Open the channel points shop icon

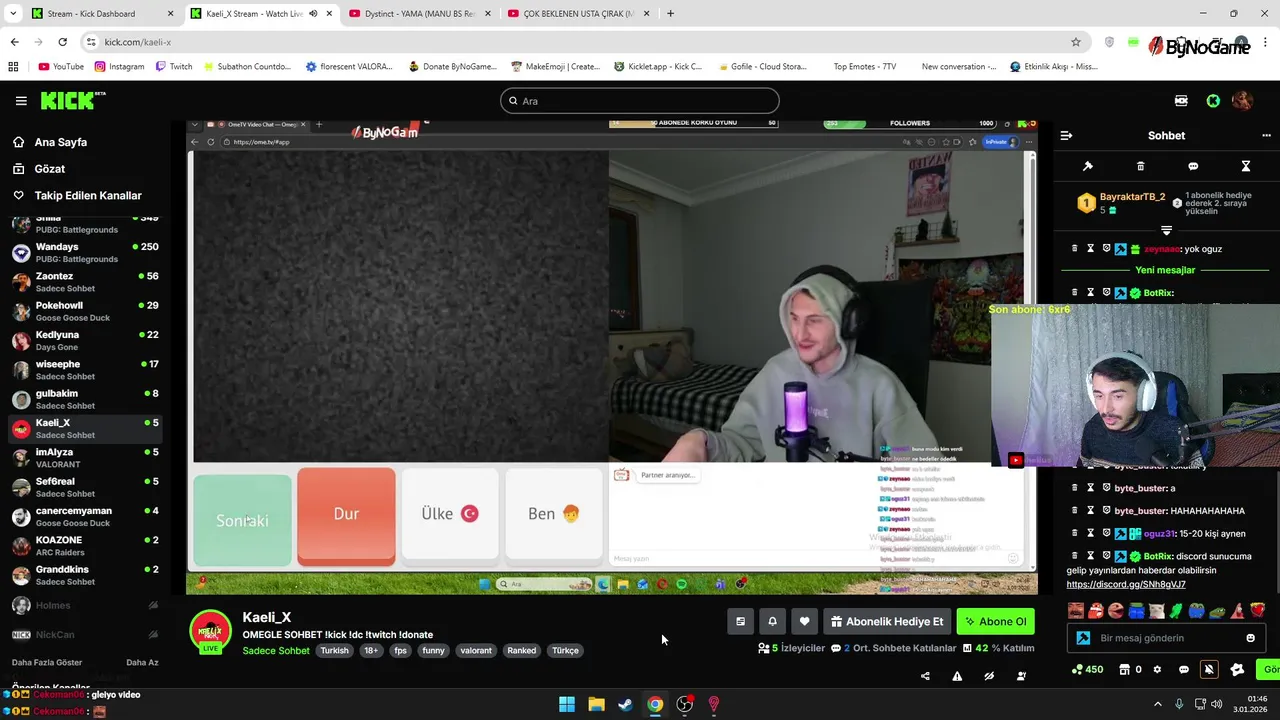pos(1124,670)
